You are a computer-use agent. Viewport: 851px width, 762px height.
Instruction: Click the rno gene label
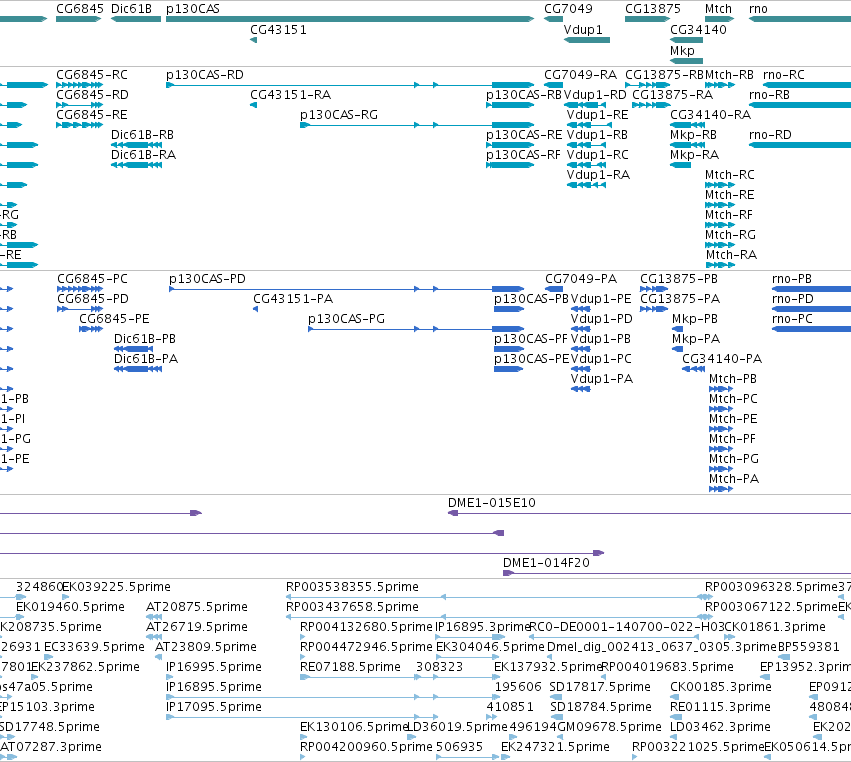coord(758,9)
